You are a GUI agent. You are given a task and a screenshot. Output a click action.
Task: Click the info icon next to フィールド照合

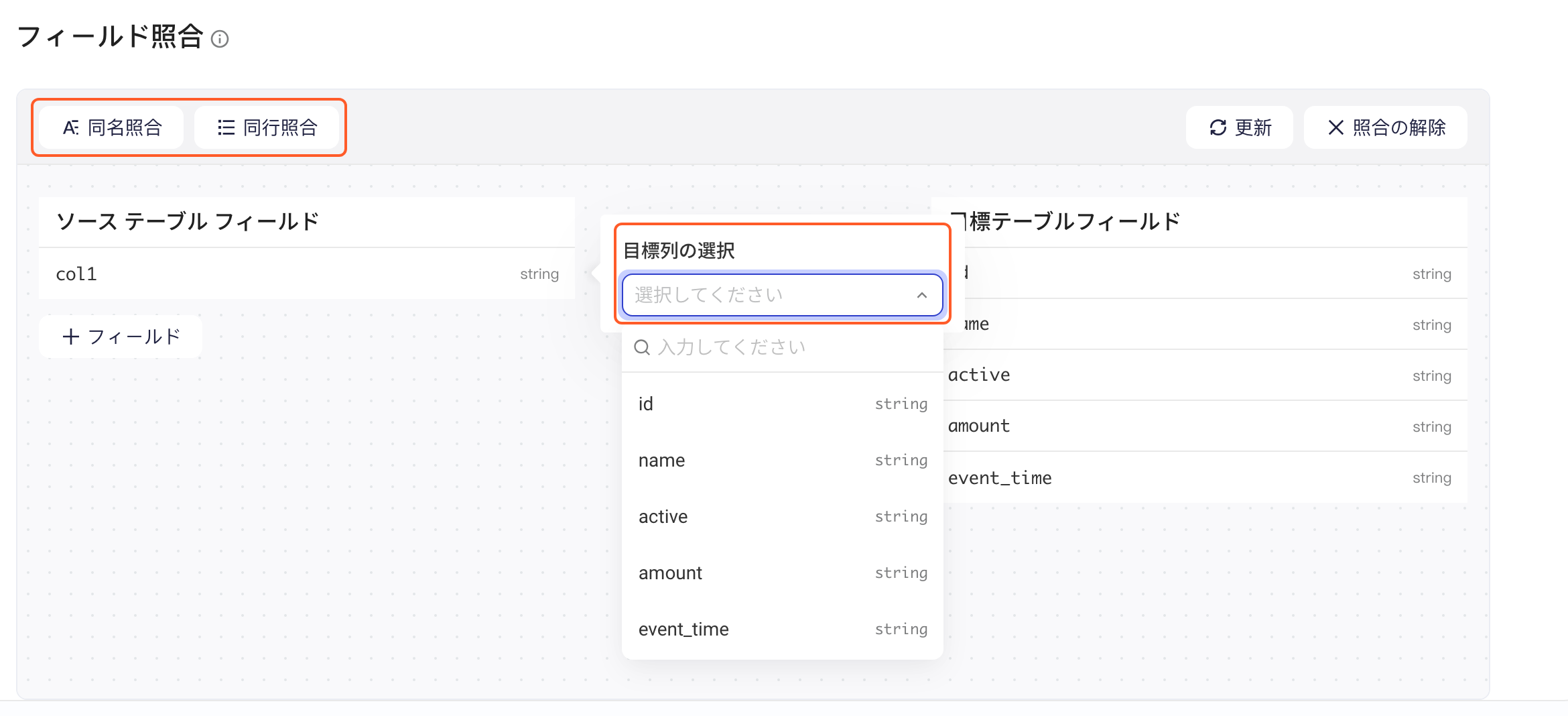(x=220, y=39)
